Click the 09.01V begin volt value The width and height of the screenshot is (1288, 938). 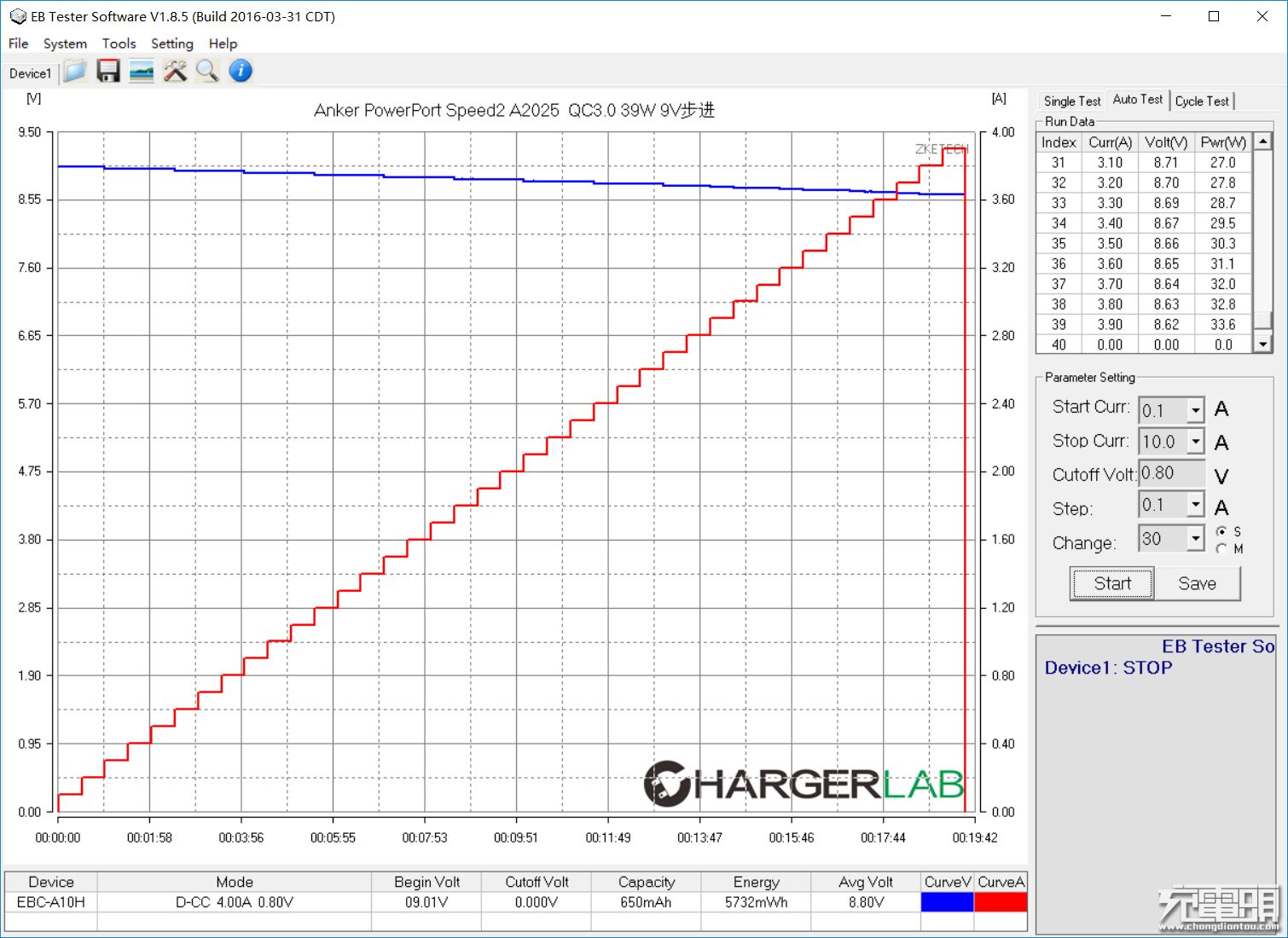[426, 901]
